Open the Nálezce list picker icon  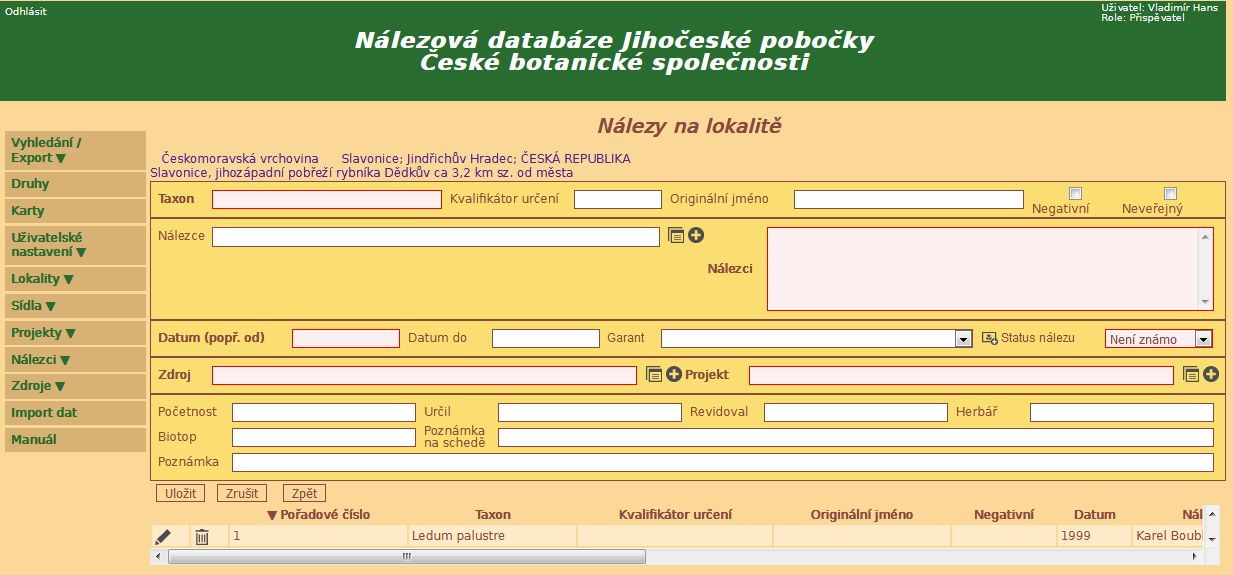point(676,236)
